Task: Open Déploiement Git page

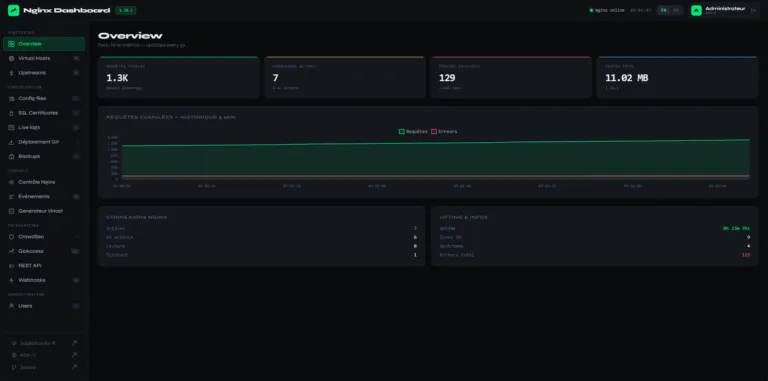Action: coord(44,142)
